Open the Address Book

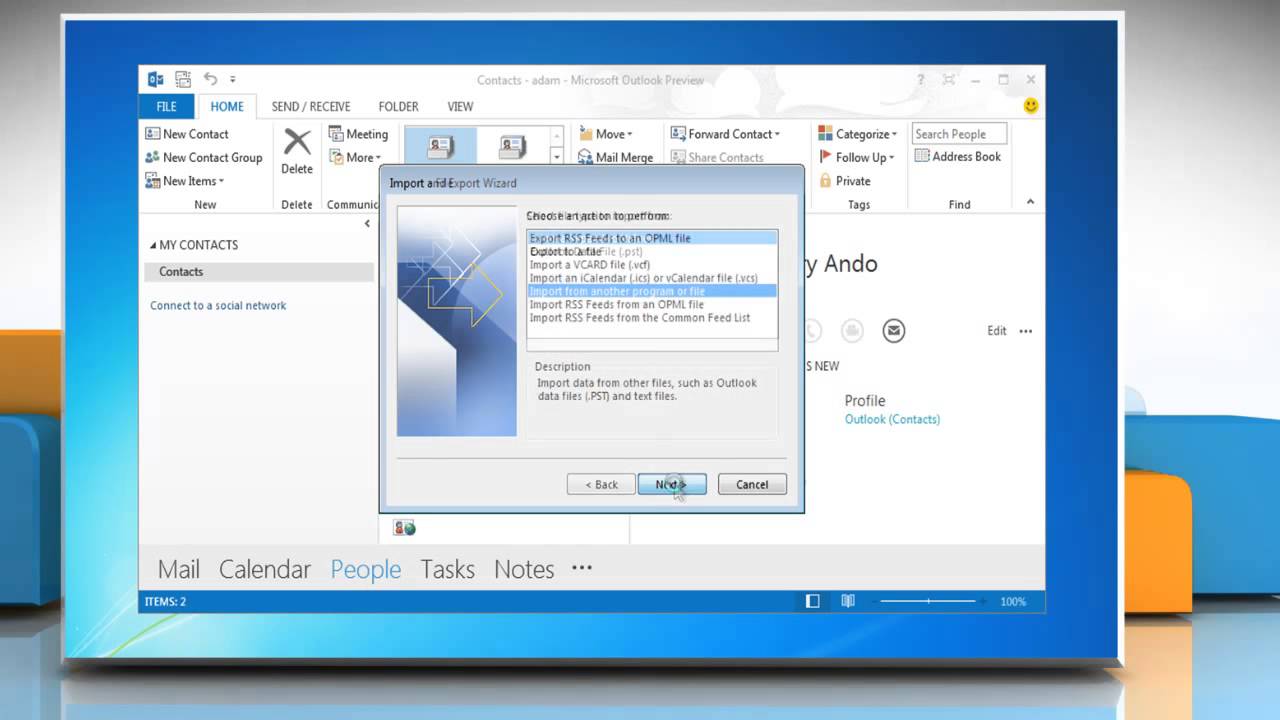[958, 157]
